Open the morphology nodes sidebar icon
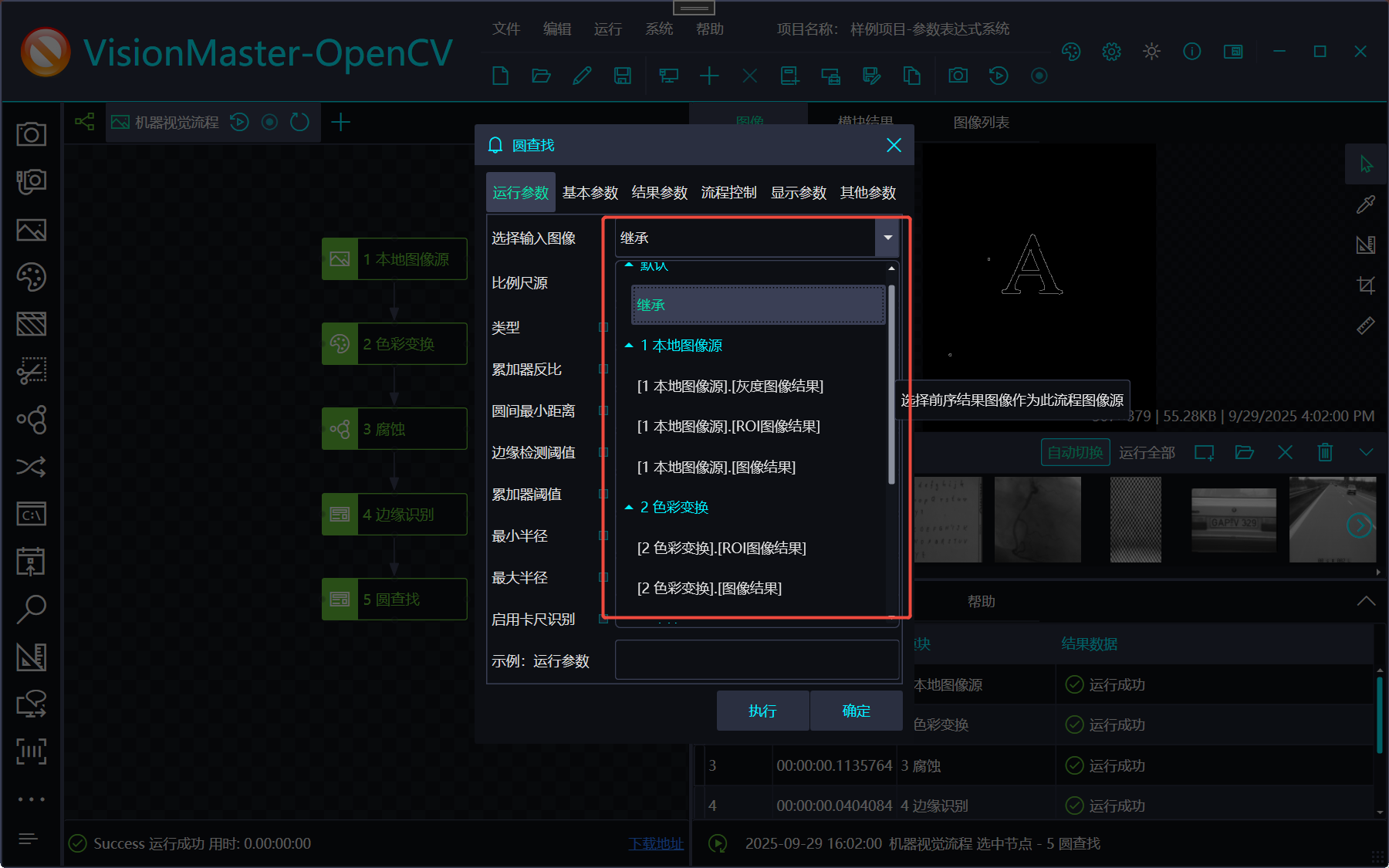 31,419
